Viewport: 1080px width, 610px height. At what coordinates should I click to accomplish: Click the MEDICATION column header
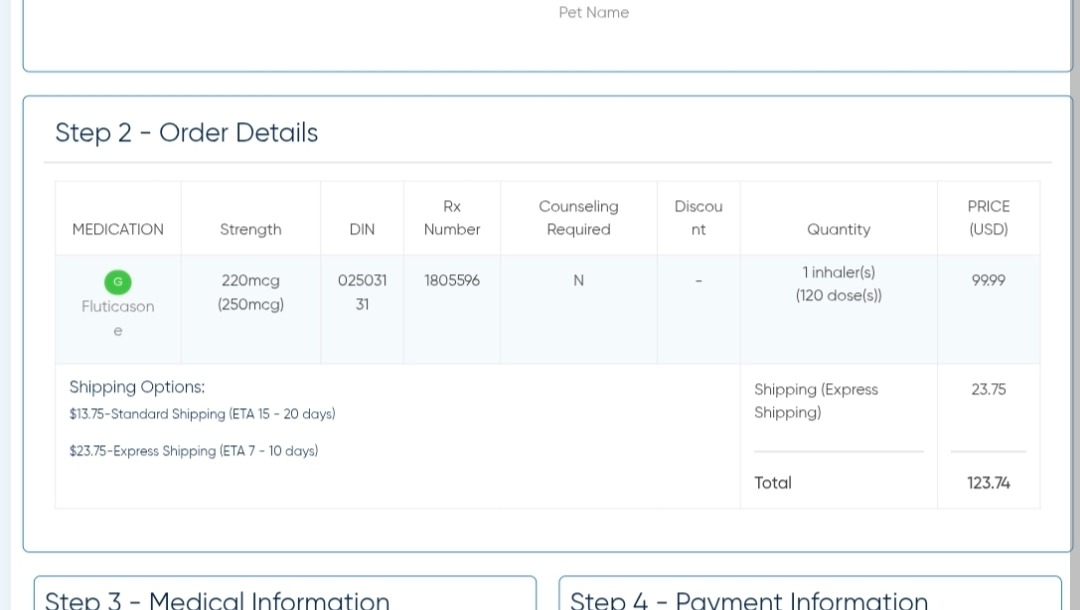pos(118,229)
